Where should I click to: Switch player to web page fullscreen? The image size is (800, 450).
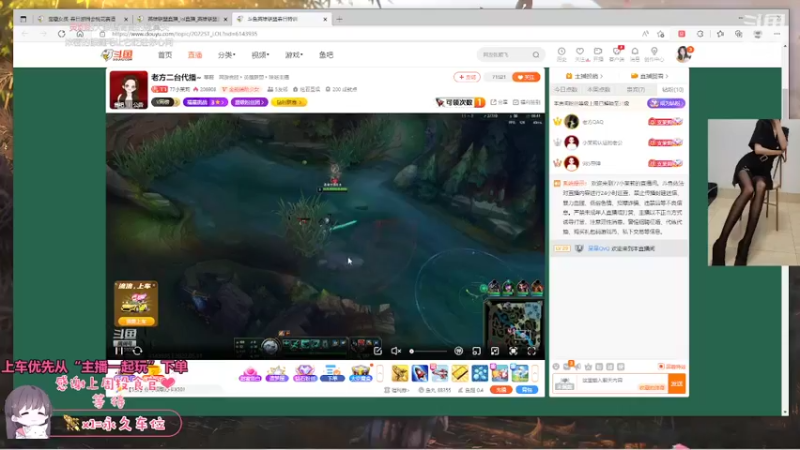click(x=513, y=351)
